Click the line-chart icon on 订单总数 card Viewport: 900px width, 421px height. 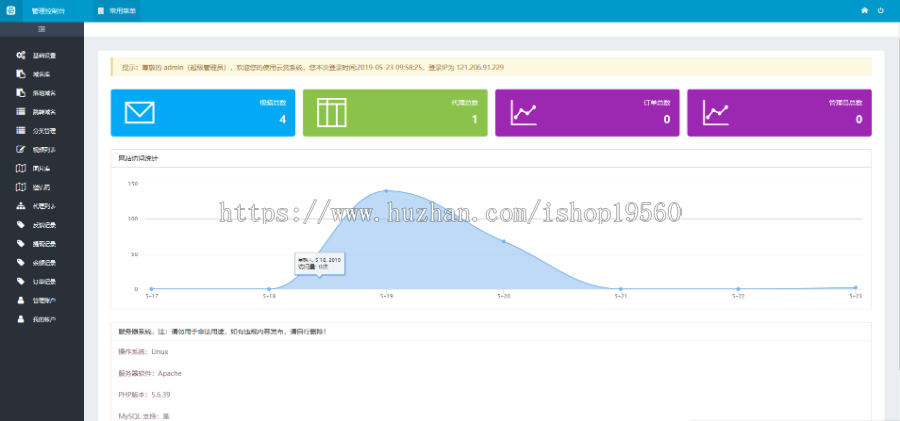point(523,113)
